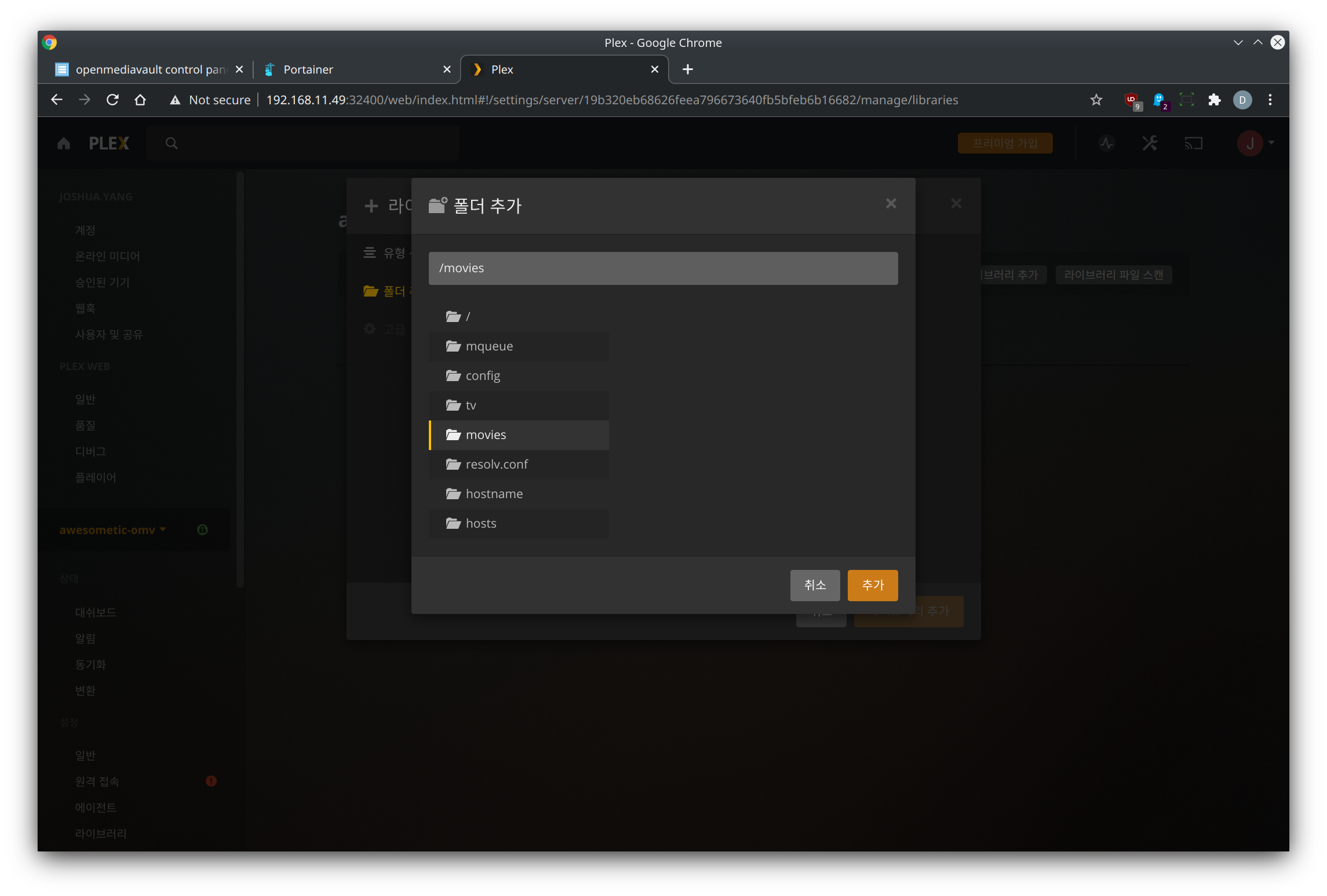
Task: Open the Chrome extensions puzzle icon
Action: point(1214,100)
